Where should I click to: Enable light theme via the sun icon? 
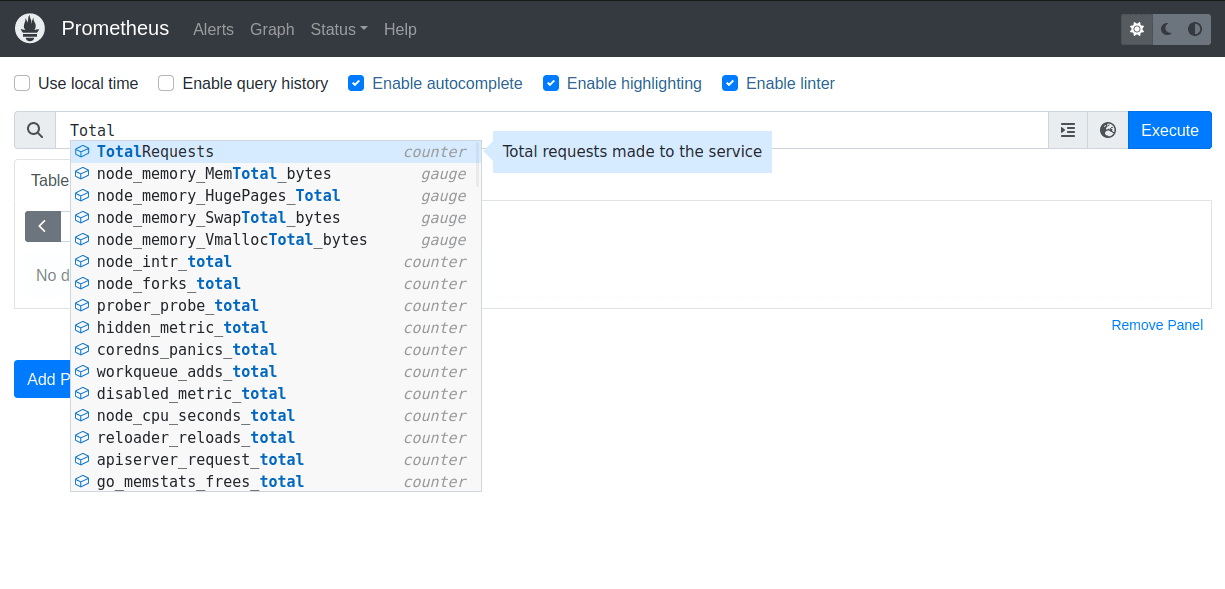pyautogui.click(x=1136, y=28)
